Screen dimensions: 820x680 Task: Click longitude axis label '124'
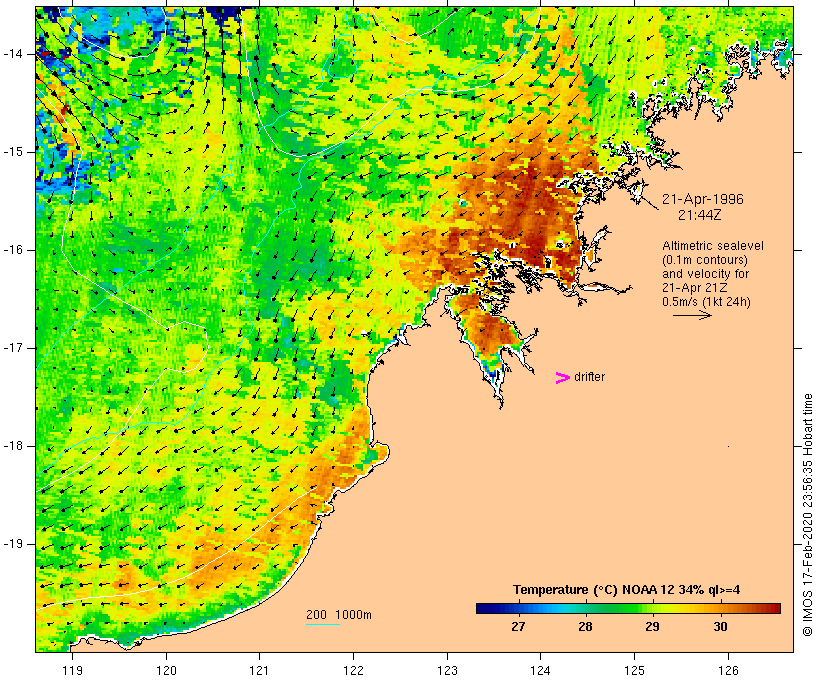pos(540,670)
